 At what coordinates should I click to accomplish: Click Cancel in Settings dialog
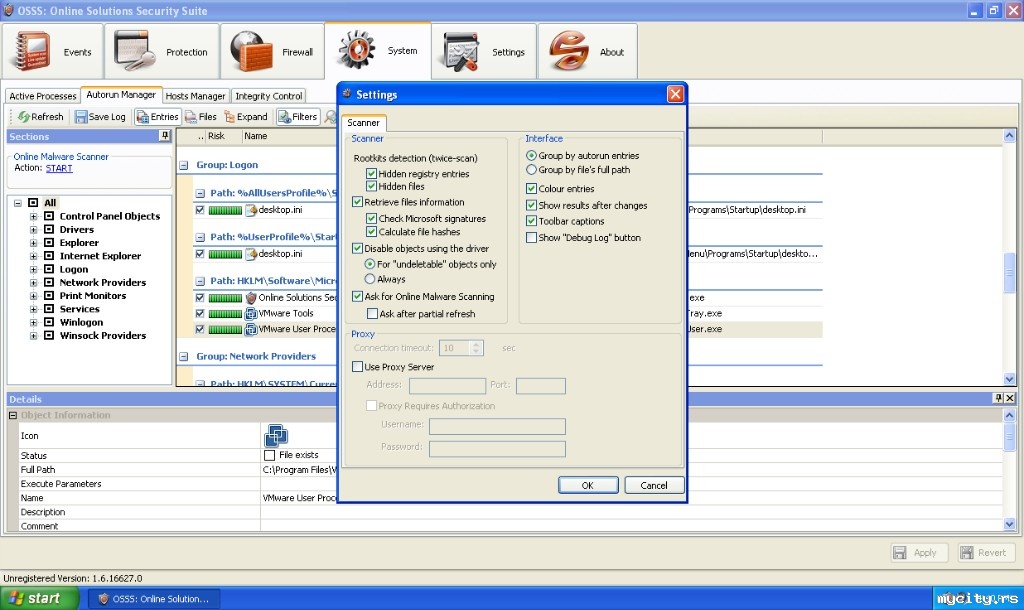[654, 485]
